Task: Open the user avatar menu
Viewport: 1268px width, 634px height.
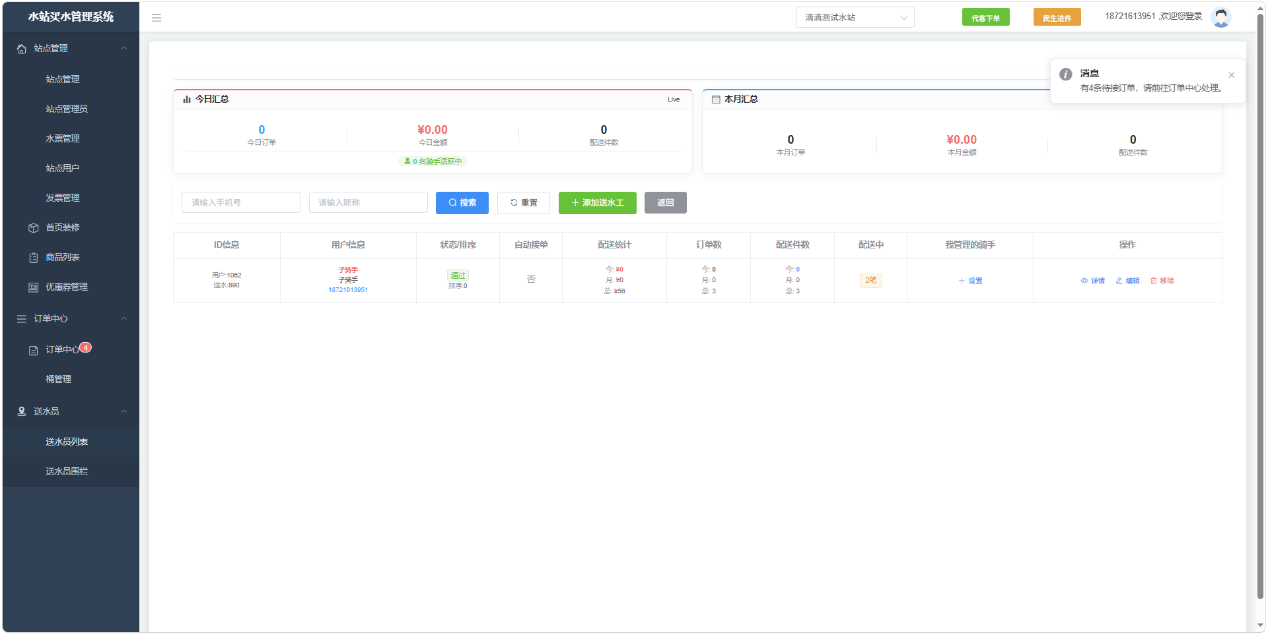Action: tap(1220, 18)
